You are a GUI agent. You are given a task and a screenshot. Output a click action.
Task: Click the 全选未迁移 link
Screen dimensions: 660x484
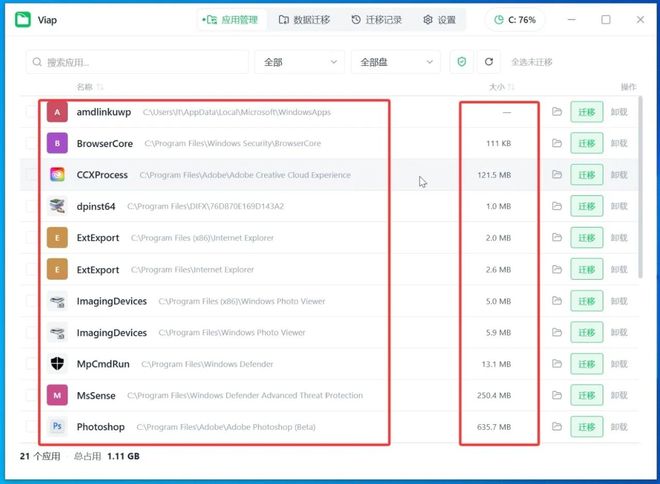(x=532, y=62)
